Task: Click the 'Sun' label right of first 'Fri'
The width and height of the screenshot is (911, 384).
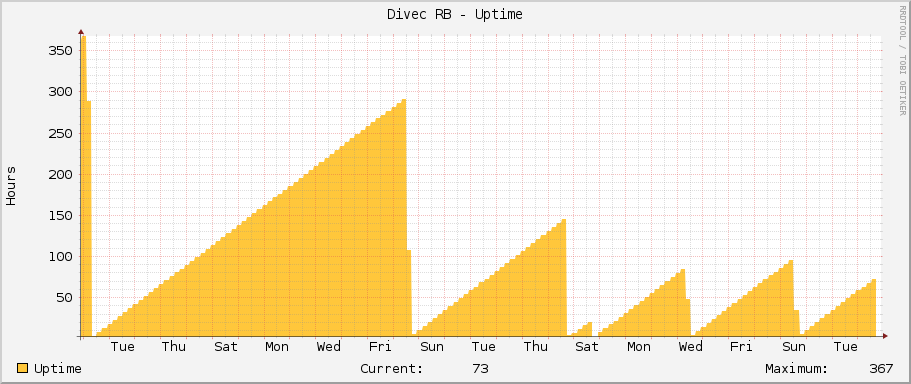Action: tap(432, 347)
